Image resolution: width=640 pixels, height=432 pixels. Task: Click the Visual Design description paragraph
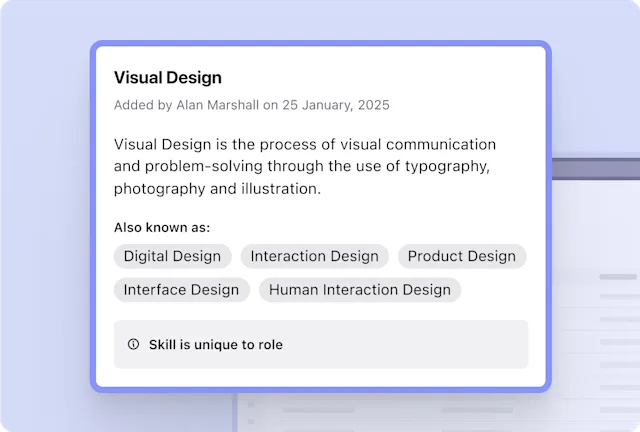pos(305,166)
